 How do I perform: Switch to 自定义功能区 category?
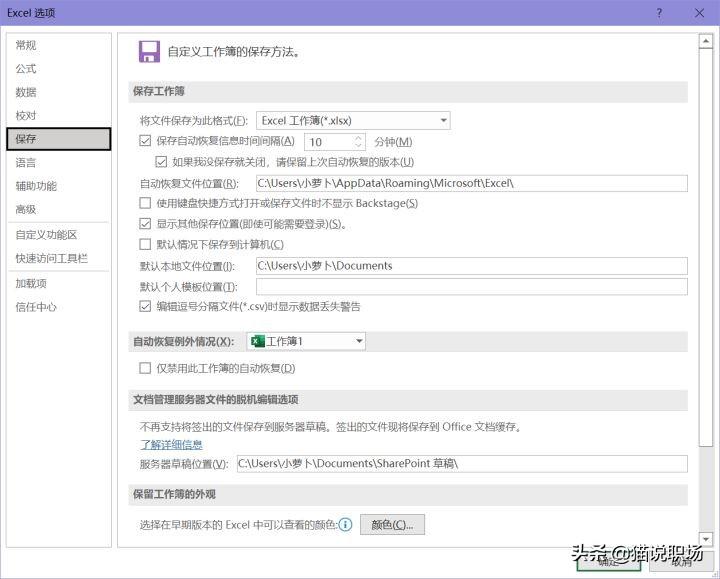coord(46,235)
